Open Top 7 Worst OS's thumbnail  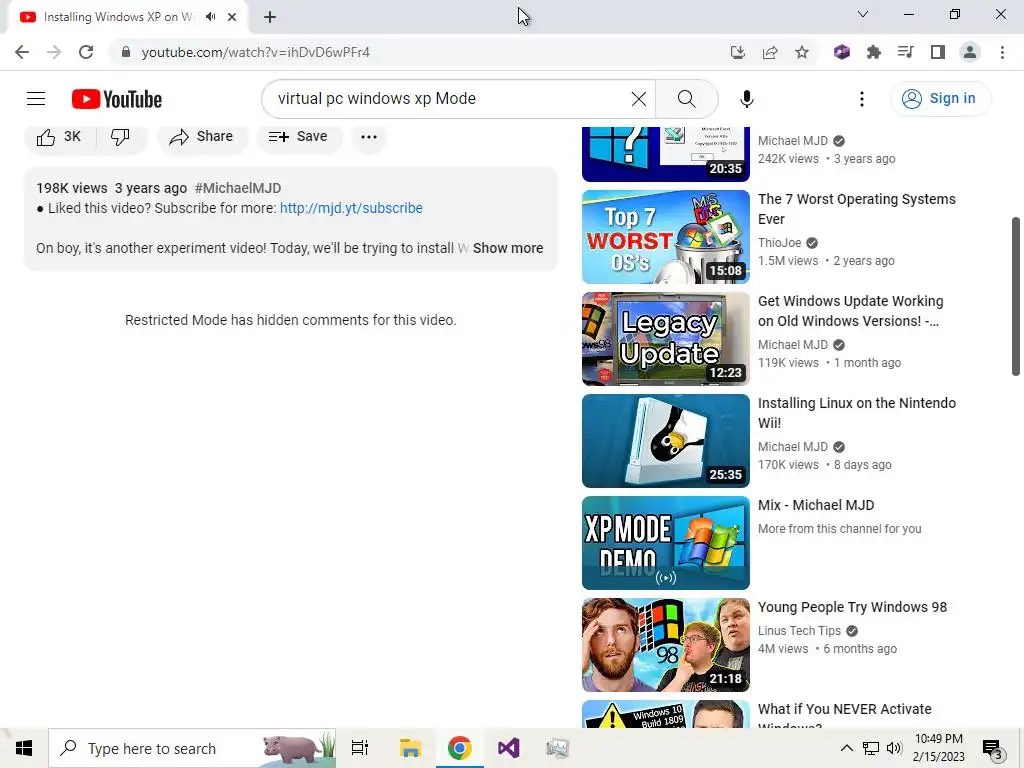(665, 237)
